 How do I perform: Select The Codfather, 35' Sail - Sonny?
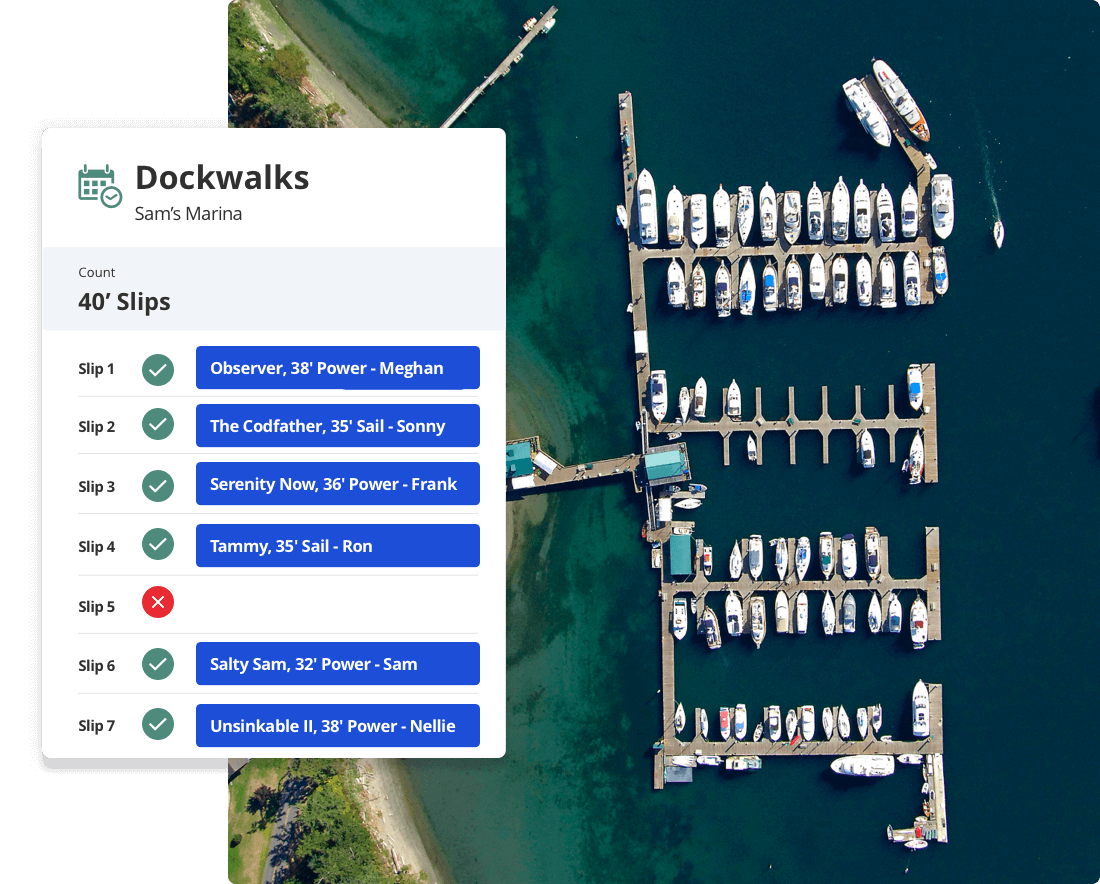(337, 425)
